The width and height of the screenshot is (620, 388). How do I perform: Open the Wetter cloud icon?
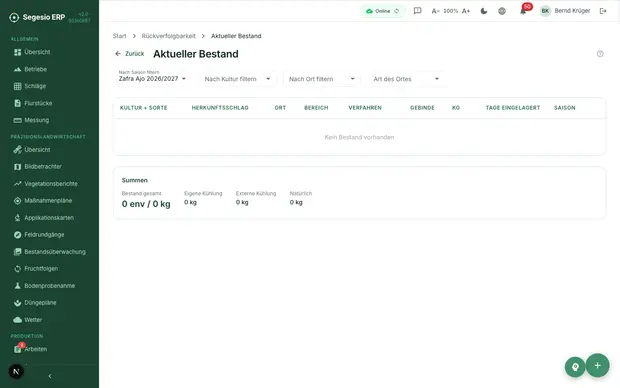[x=17, y=320]
